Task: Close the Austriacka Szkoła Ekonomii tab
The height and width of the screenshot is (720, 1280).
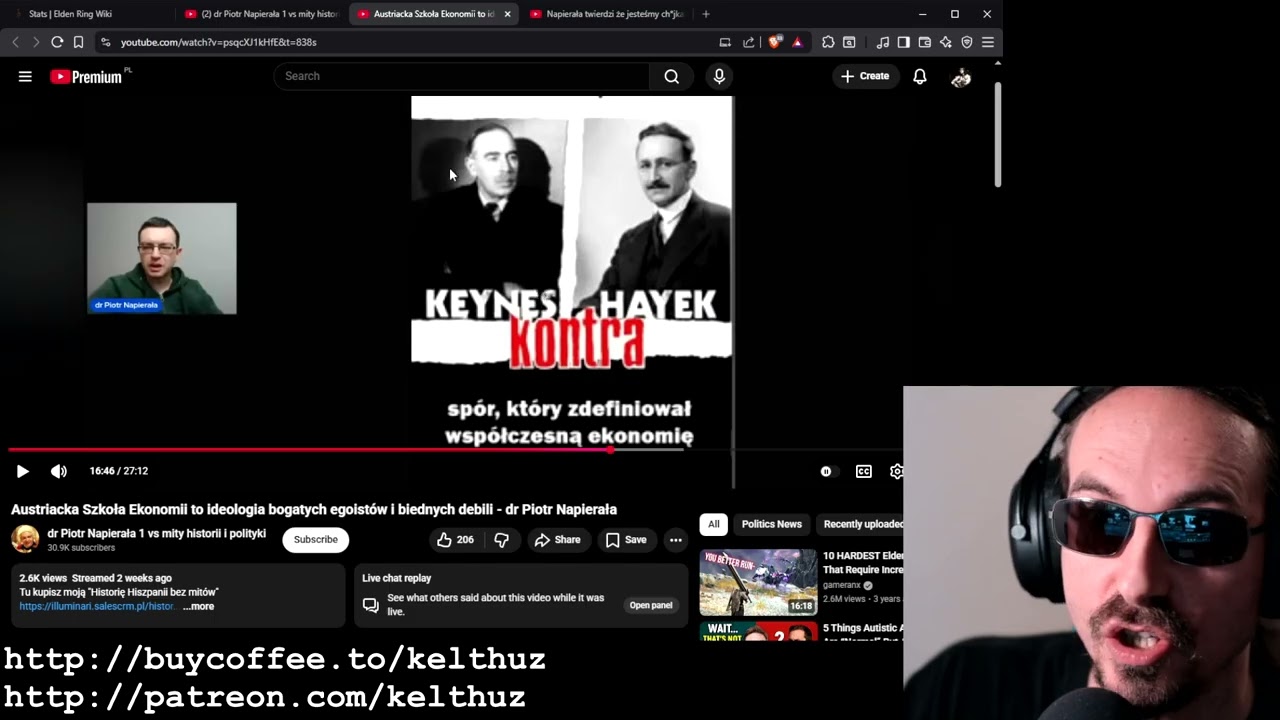Action: pyautogui.click(x=507, y=14)
